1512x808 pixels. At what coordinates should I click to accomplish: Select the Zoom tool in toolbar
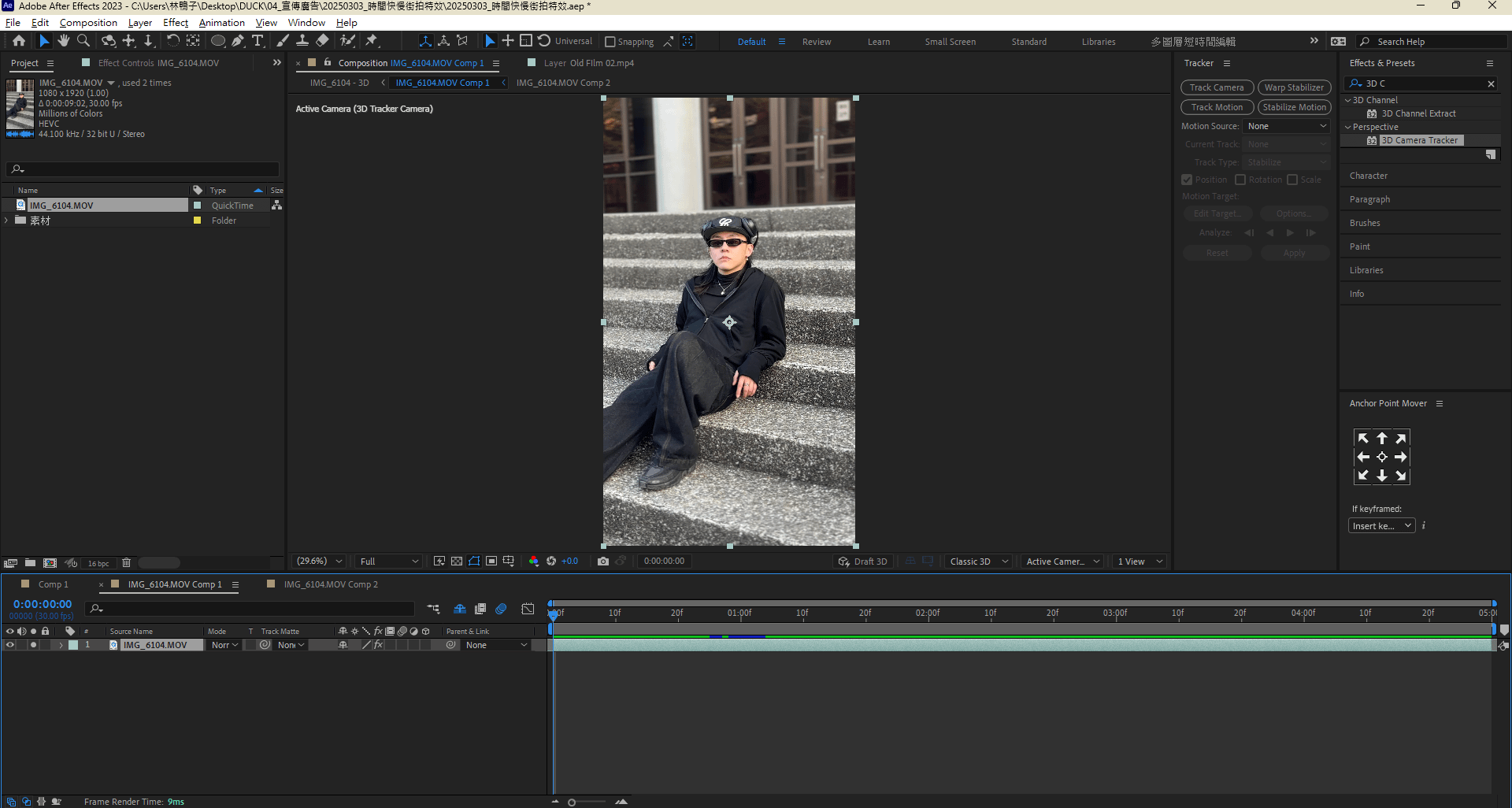pos(83,41)
